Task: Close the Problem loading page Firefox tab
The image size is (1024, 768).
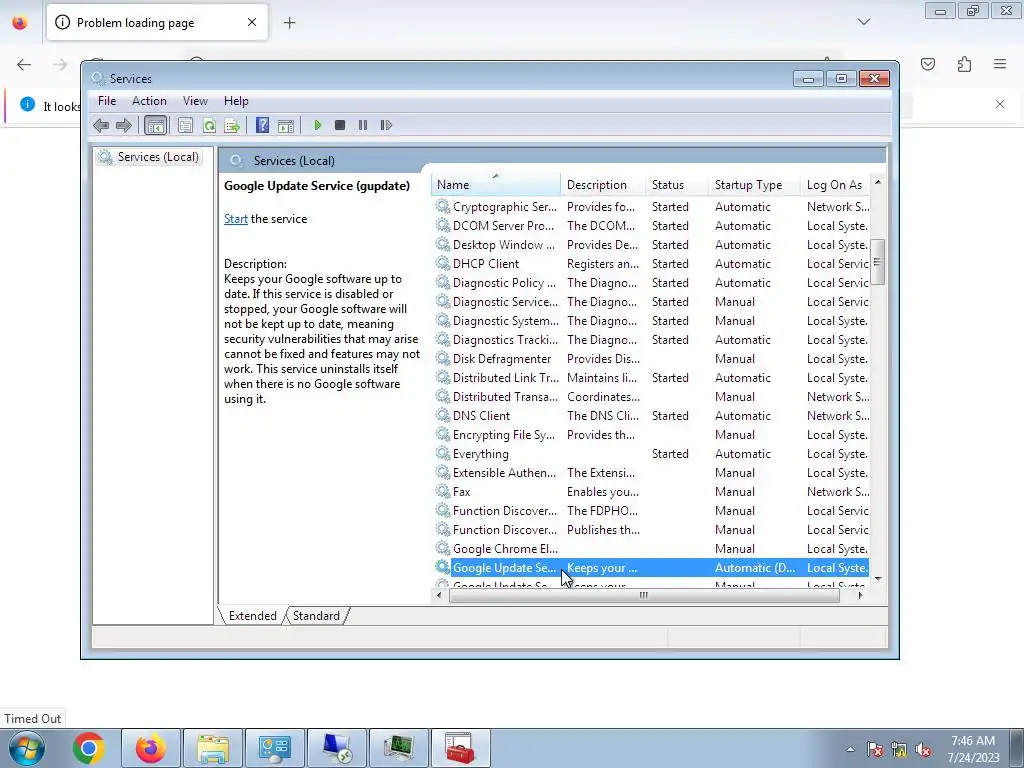Action: tap(252, 22)
